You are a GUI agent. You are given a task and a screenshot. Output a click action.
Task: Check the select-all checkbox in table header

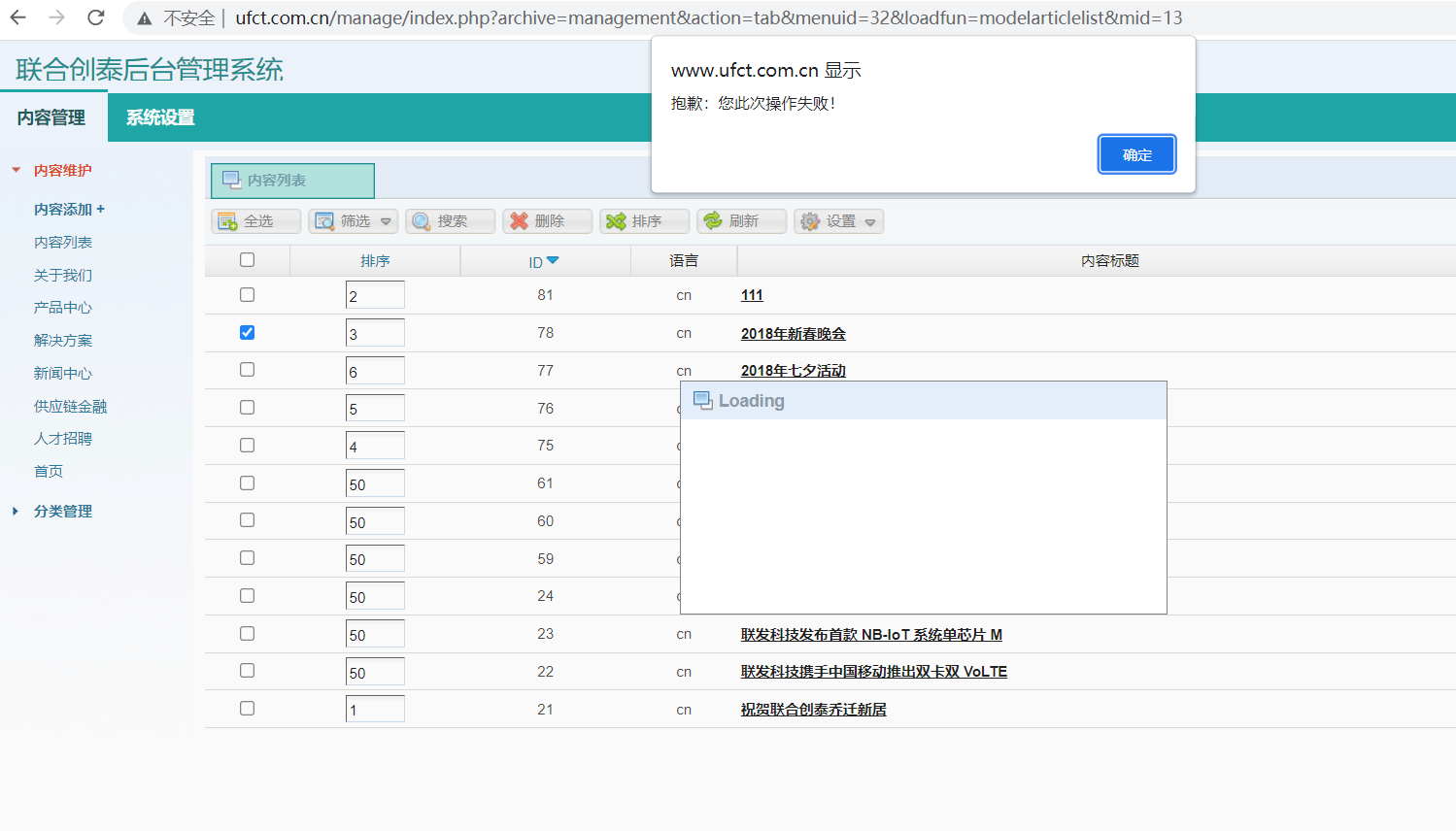point(247,259)
